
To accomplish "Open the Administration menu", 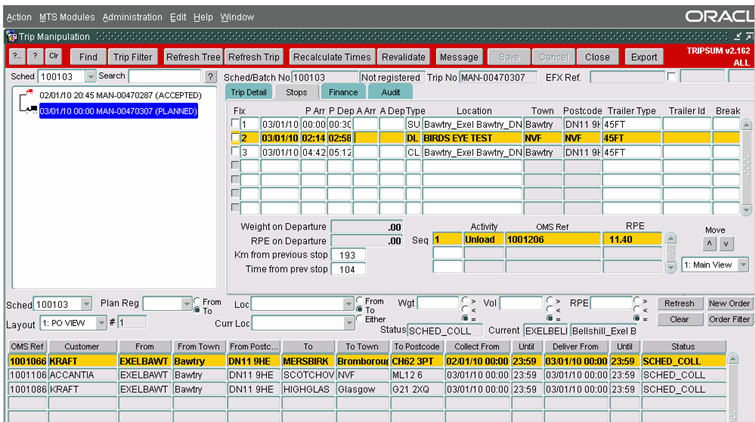I will [x=132, y=17].
